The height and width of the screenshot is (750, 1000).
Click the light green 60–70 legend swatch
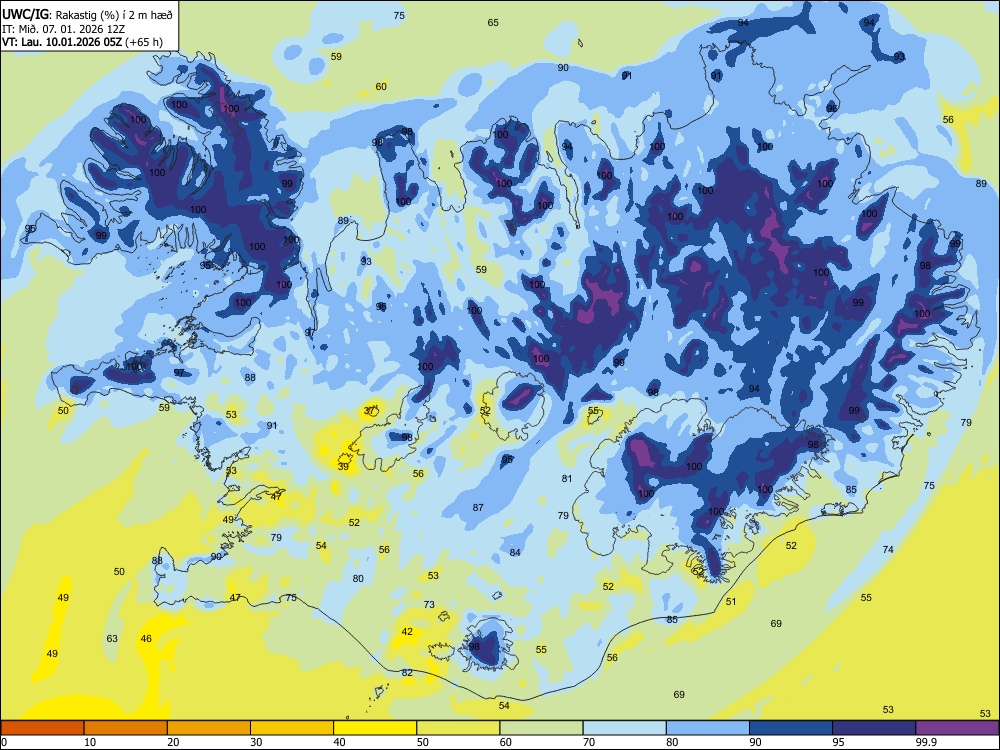[541, 728]
